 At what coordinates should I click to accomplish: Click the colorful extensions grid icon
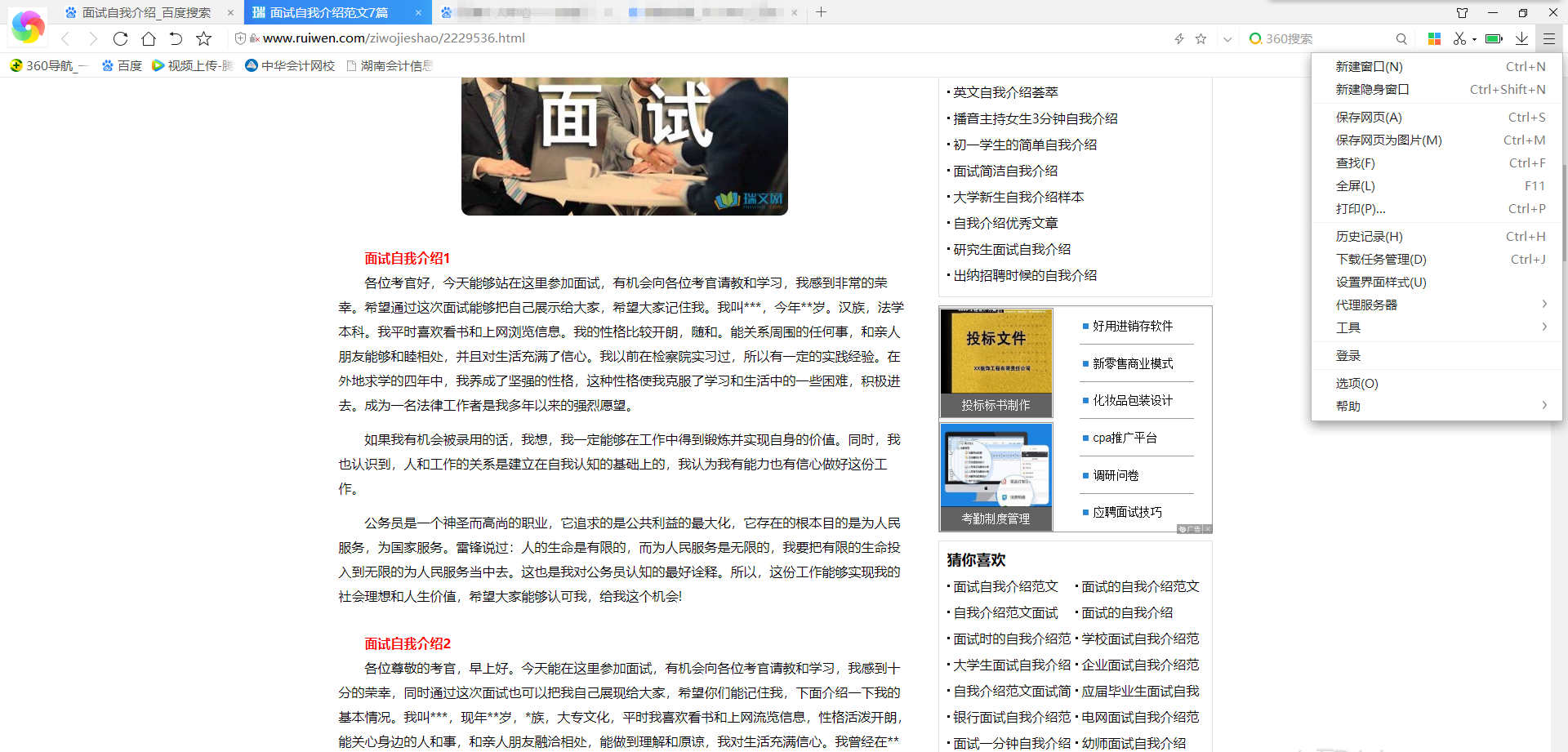1434,38
